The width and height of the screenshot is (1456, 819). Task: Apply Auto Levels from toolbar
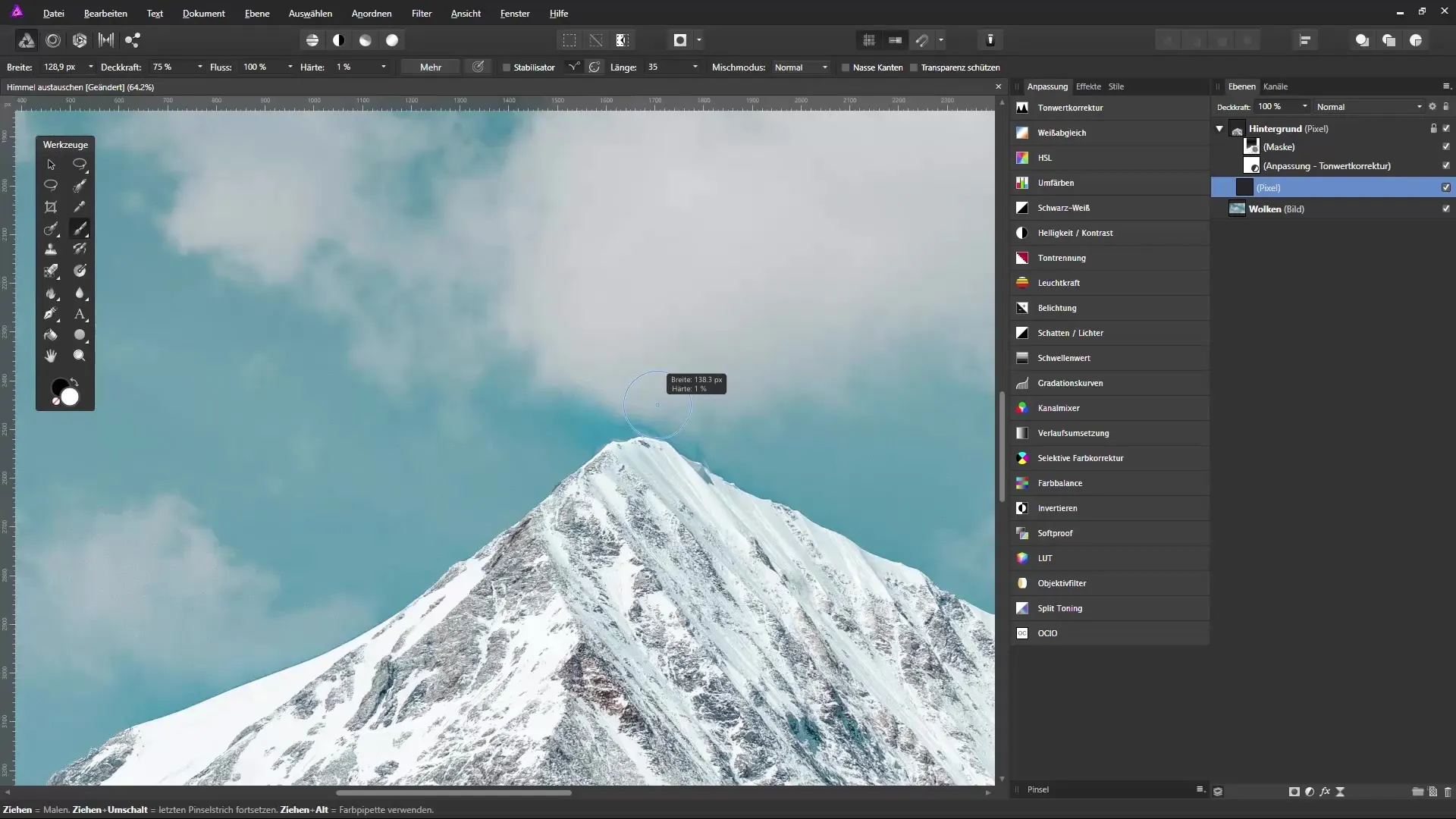click(x=312, y=40)
